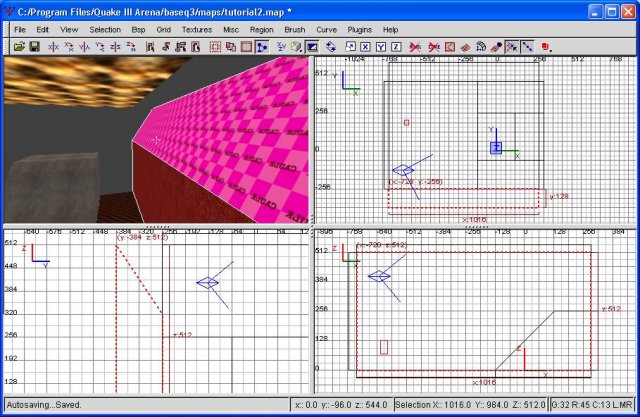Open the Region menu
Screen dimensions: 640x417
point(262,29)
